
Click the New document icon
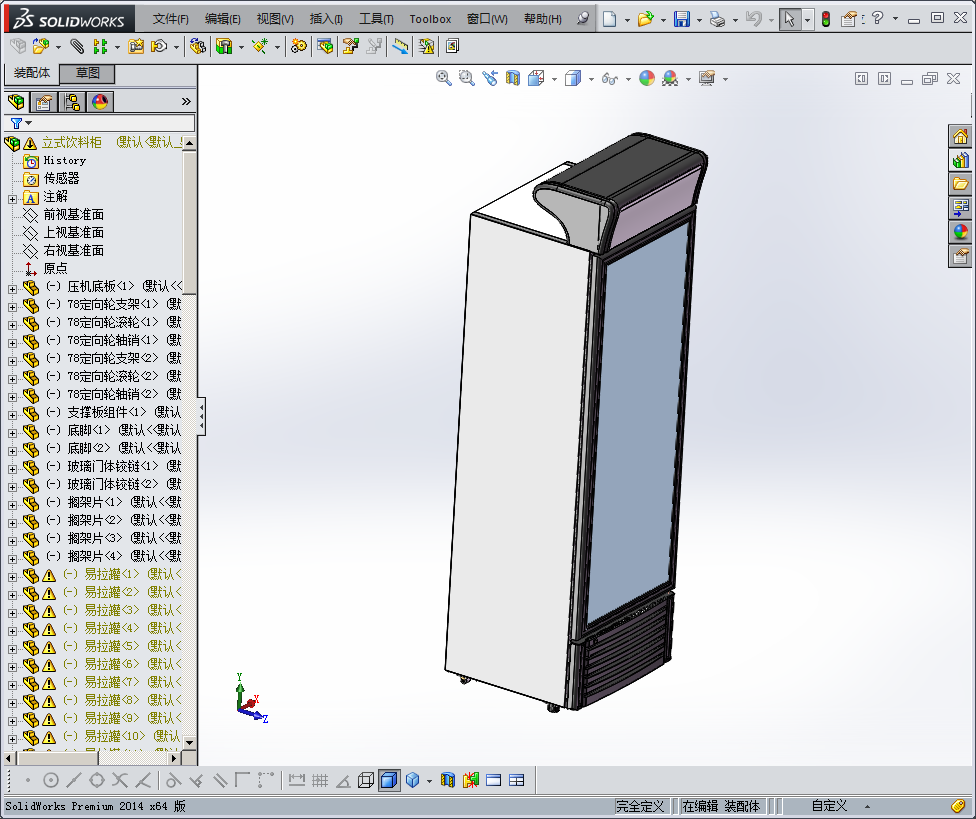pos(609,19)
